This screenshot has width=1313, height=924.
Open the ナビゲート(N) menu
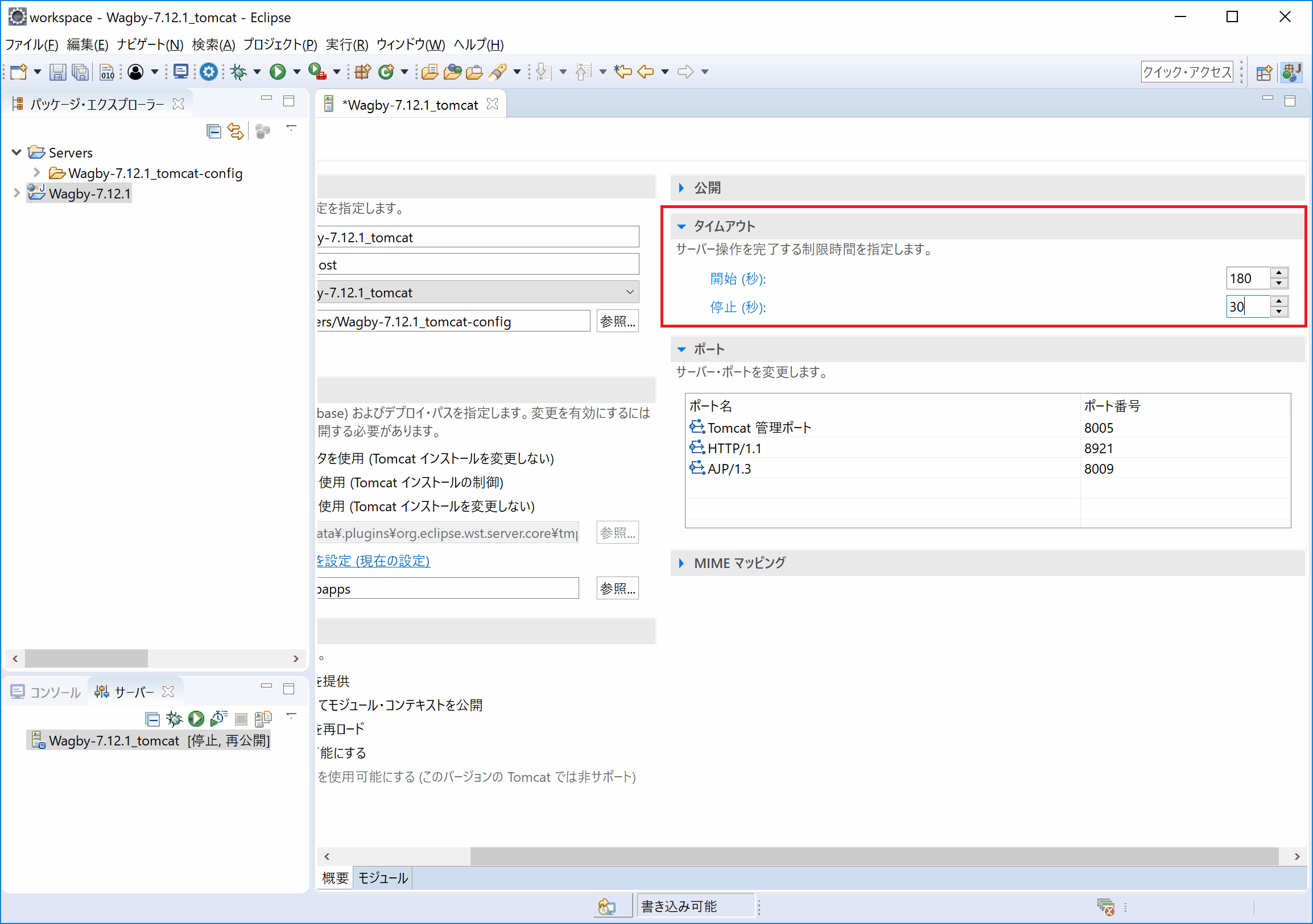pyautogui.click(x=150, y=44)
